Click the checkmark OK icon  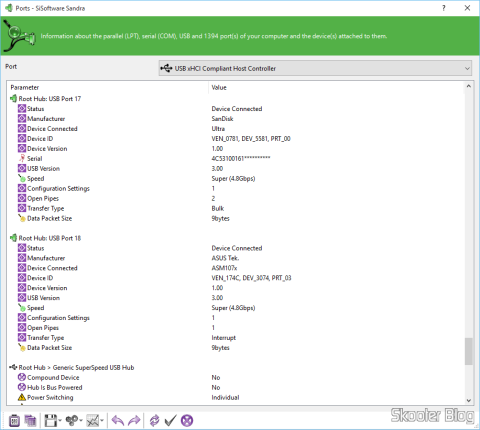tap(170, 421)
